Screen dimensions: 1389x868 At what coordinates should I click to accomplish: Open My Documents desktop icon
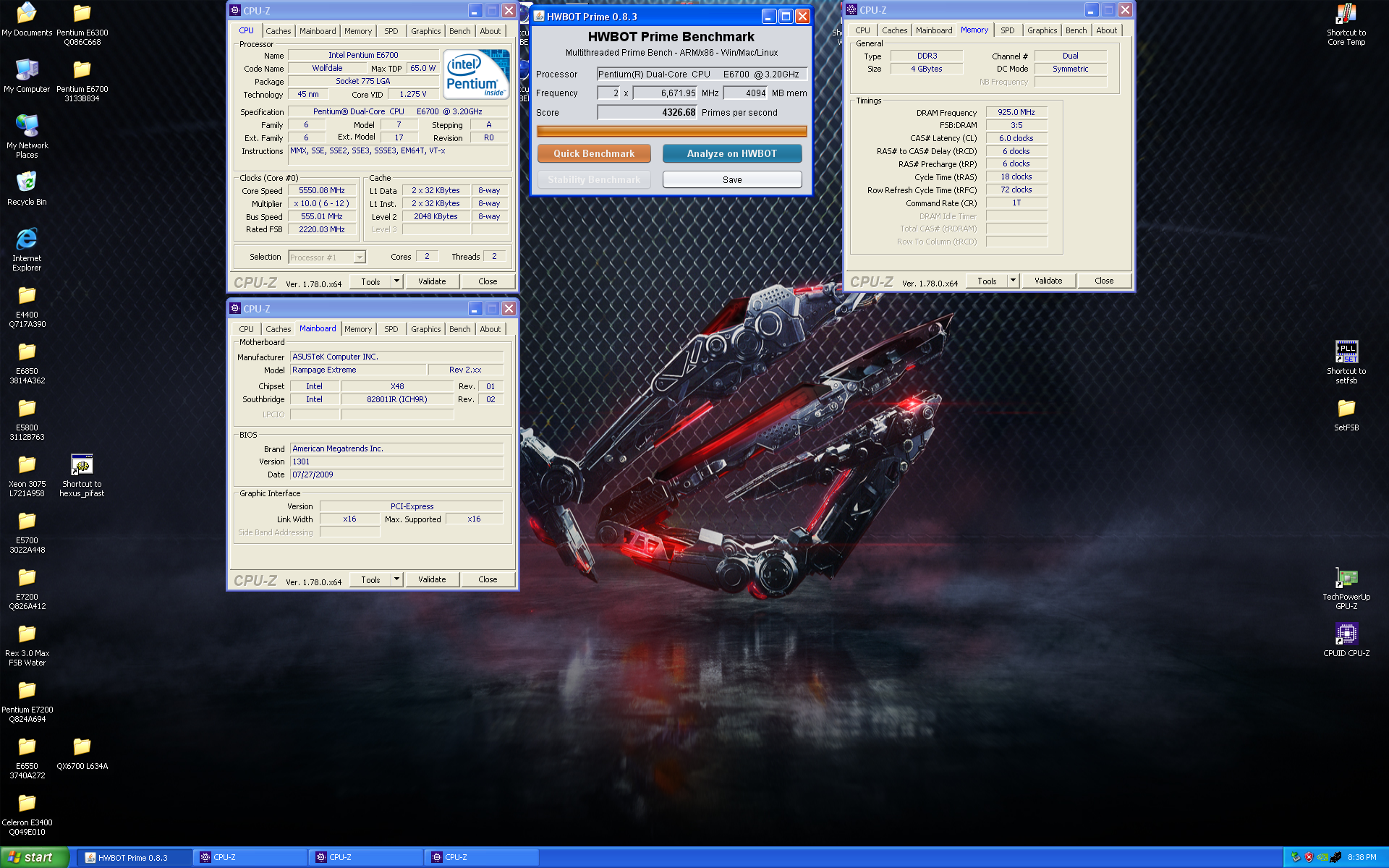(27, 20)
